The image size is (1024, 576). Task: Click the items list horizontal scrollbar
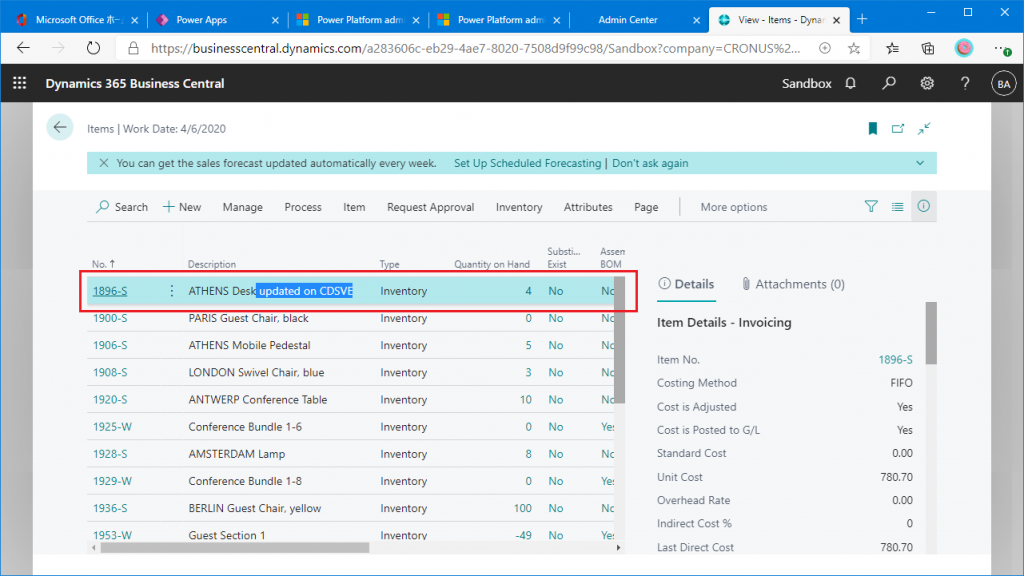pyautogui.click(x=234, y=548)
